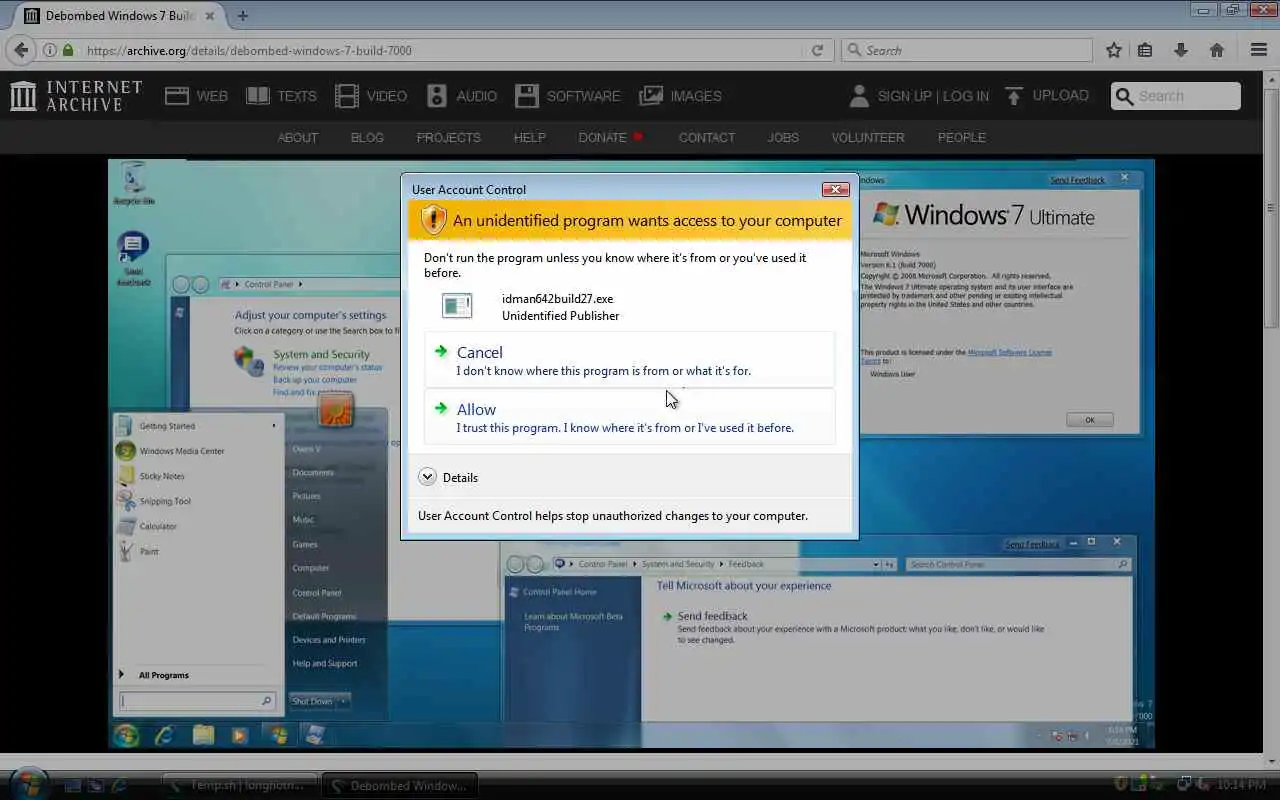
Task: Click the Unidentified Publisher text
Action: [560, 315]
